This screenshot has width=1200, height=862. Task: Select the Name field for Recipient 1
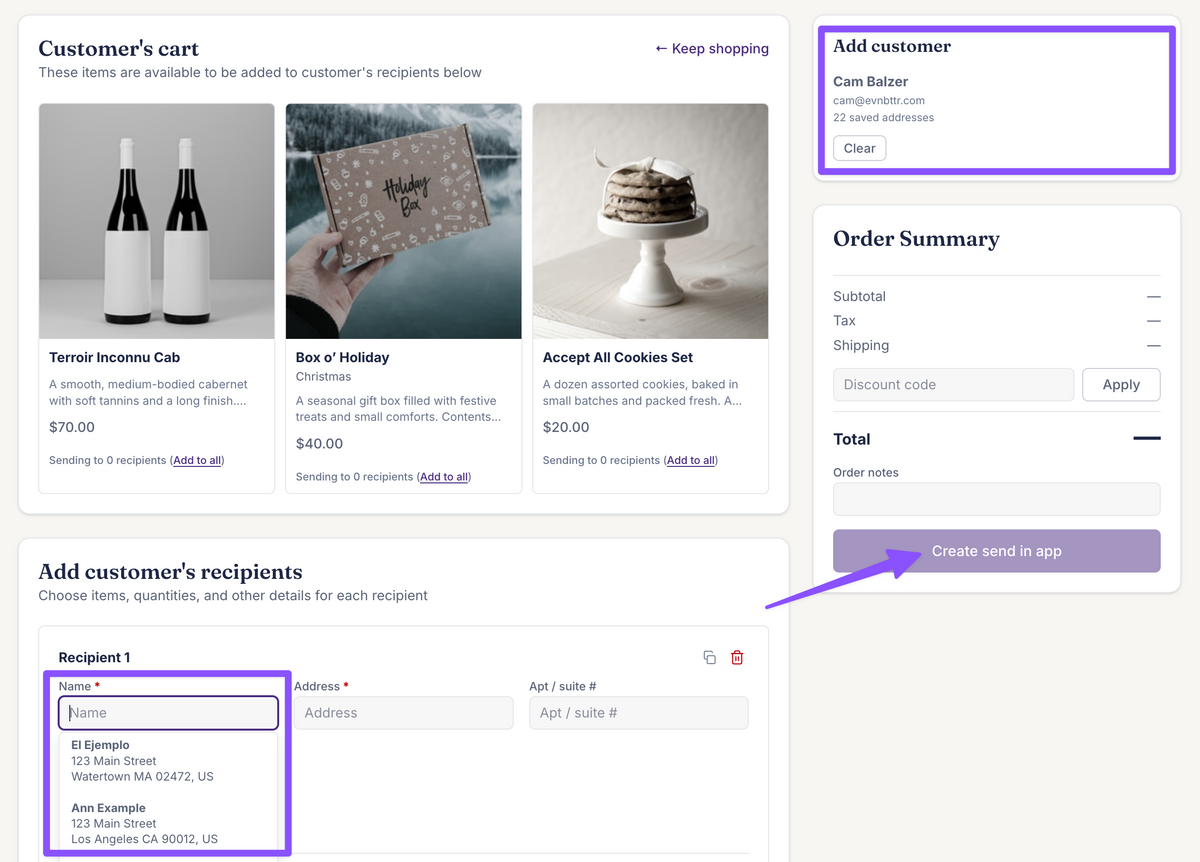[x=168, y=713]
